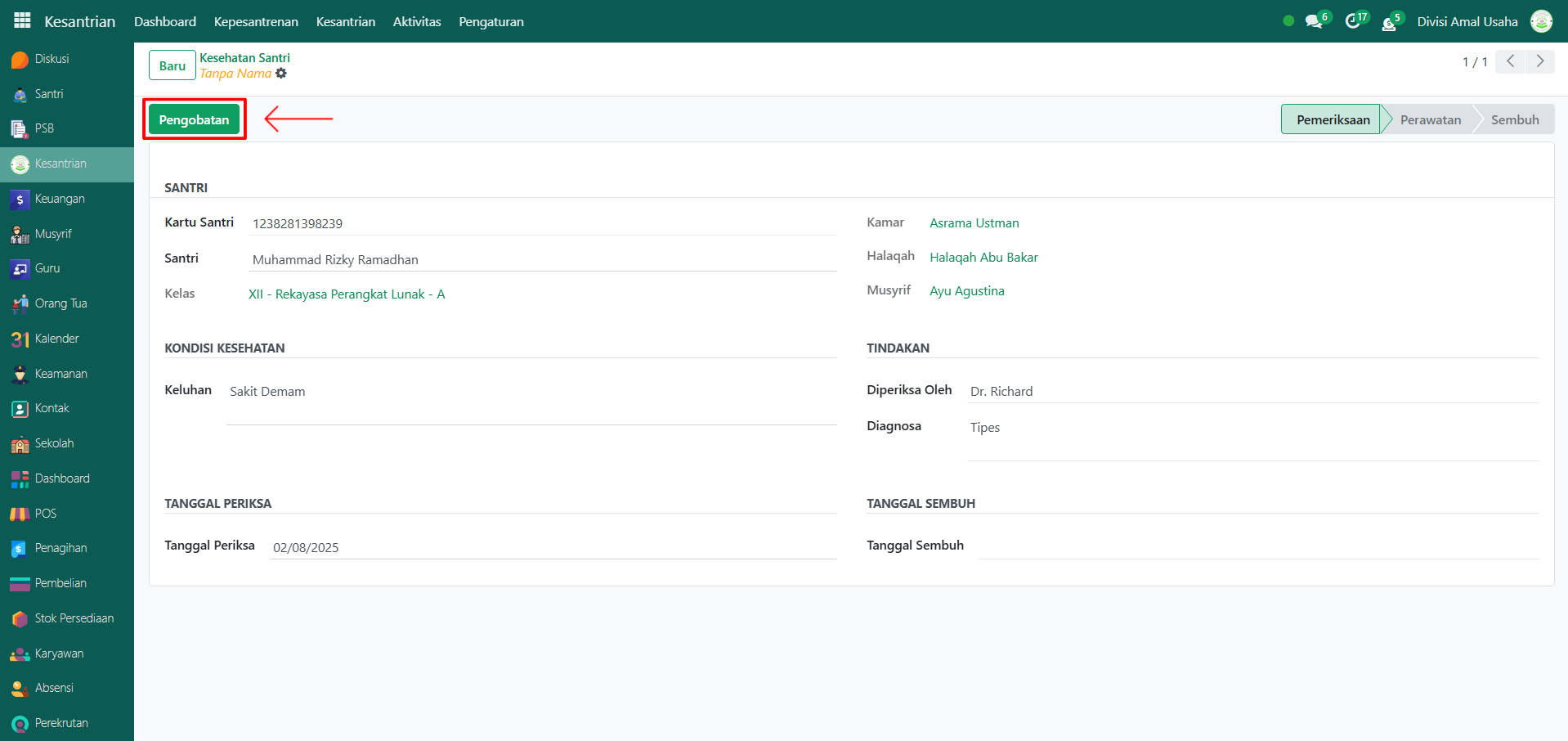Open Keuangan module in sidebar
1568x741 pixels.
(x=59, y=199)
